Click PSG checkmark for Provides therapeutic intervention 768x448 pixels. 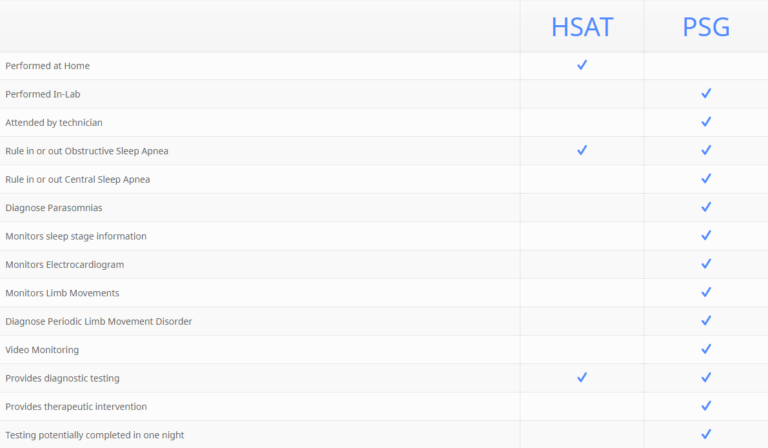(x=706, y=406)
